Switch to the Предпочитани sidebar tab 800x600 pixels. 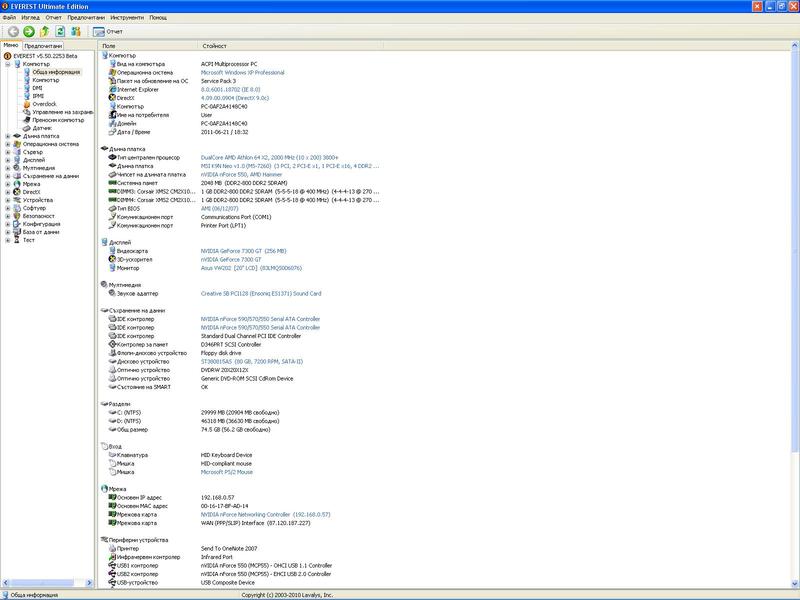coord(43,46)
